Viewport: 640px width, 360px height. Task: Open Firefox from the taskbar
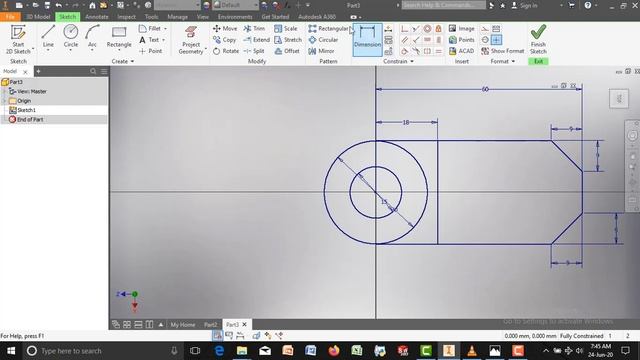tap(334, 351)
